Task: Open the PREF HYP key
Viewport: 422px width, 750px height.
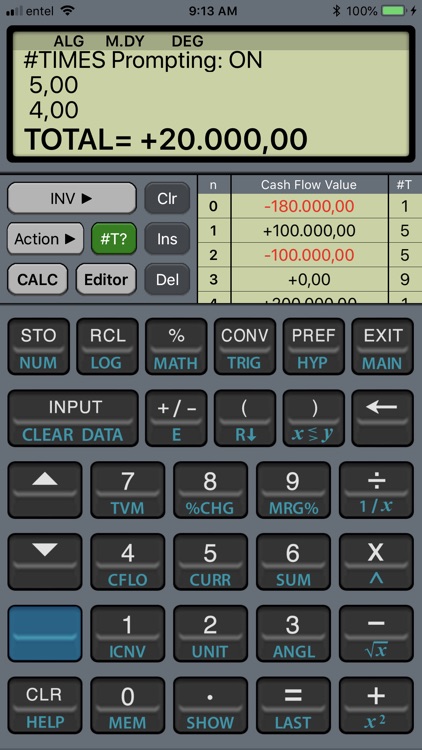Action: (313, 346)
